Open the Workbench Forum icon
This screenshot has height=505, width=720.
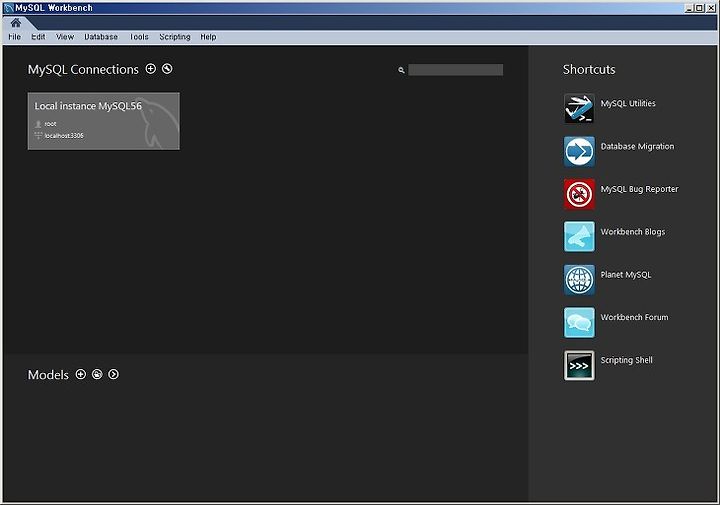579,322
